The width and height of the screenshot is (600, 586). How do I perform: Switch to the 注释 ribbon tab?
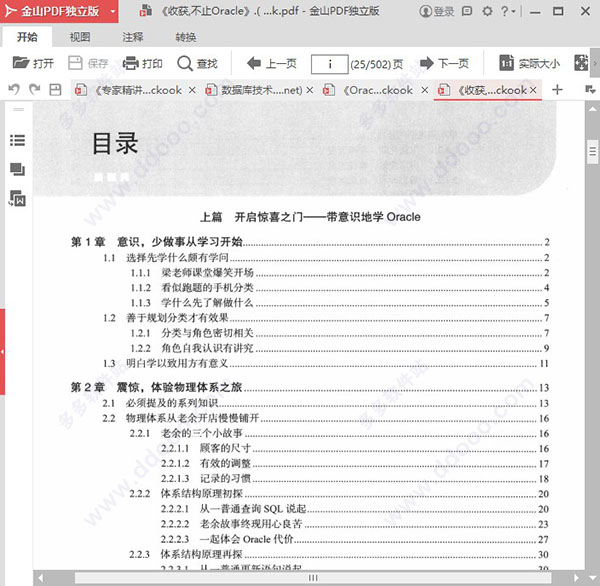pyautogui.click(x=132, y=37)
